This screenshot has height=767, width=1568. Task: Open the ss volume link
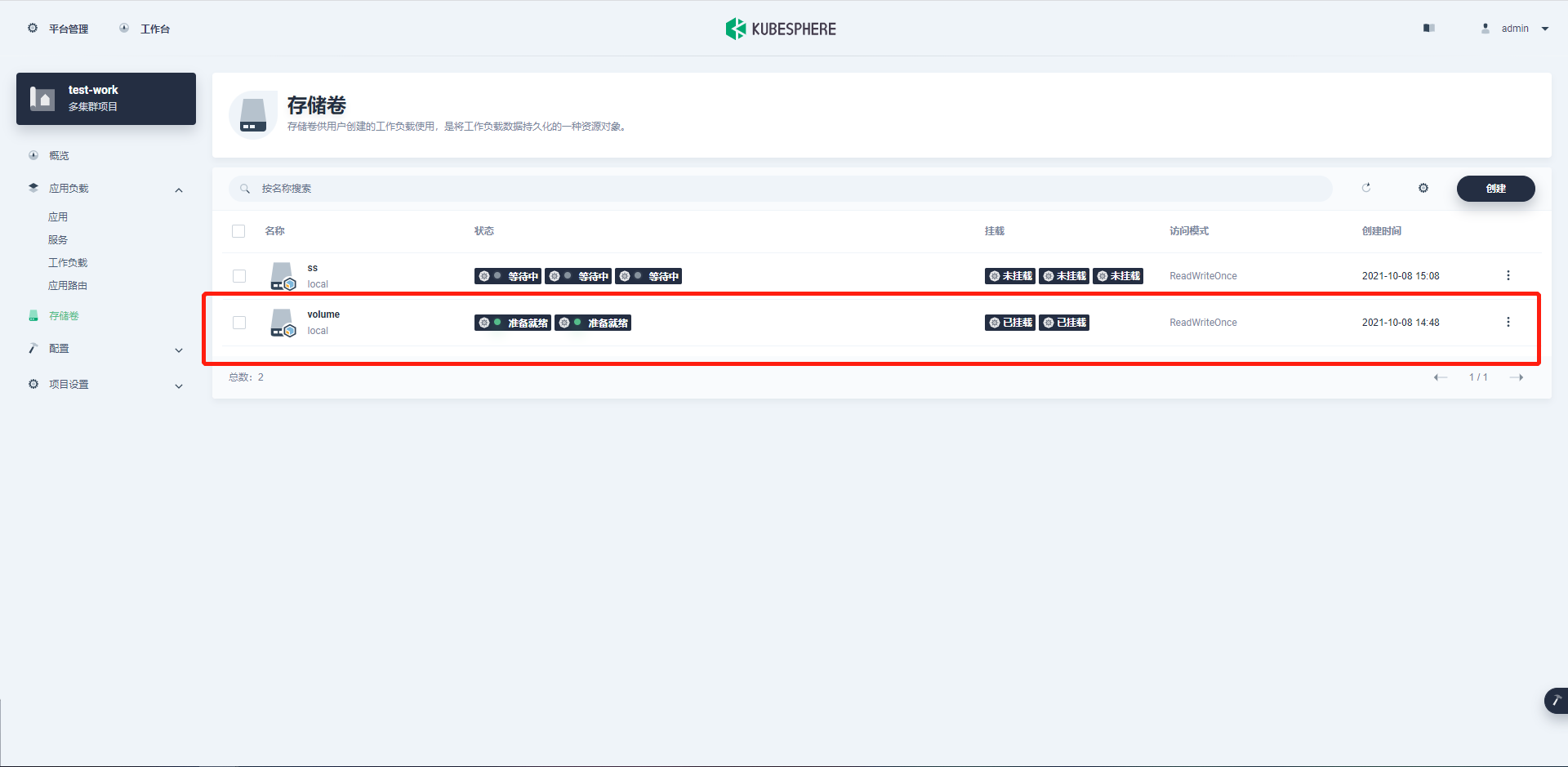tap(313, 268)
